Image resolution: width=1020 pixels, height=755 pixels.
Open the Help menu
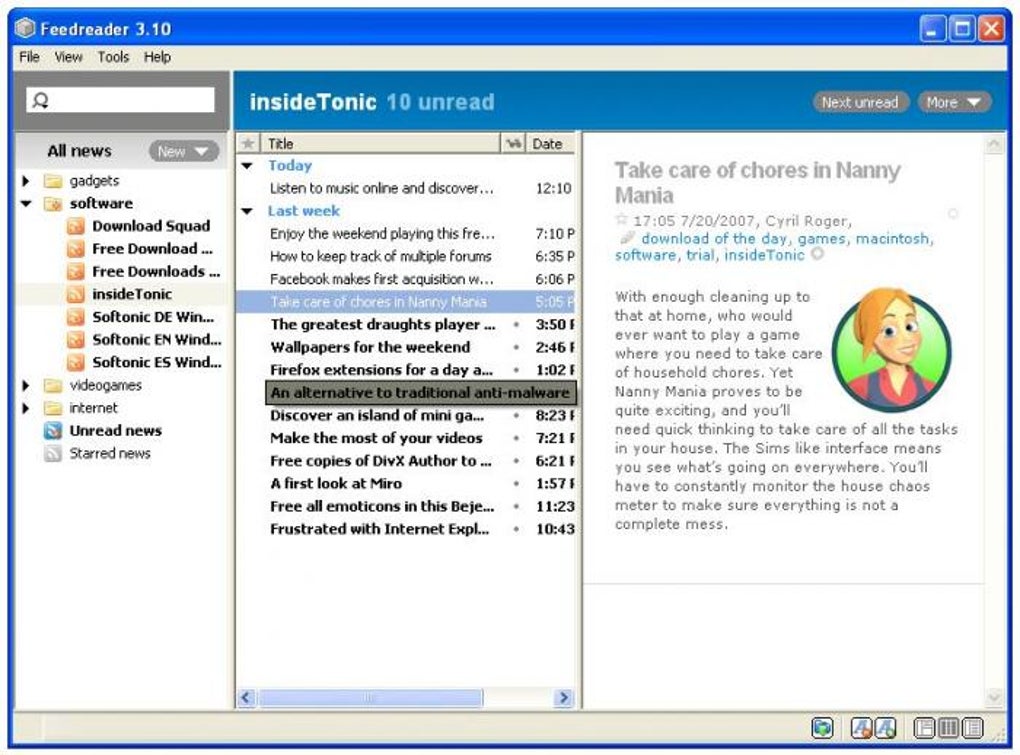click(x=157, y=57)
